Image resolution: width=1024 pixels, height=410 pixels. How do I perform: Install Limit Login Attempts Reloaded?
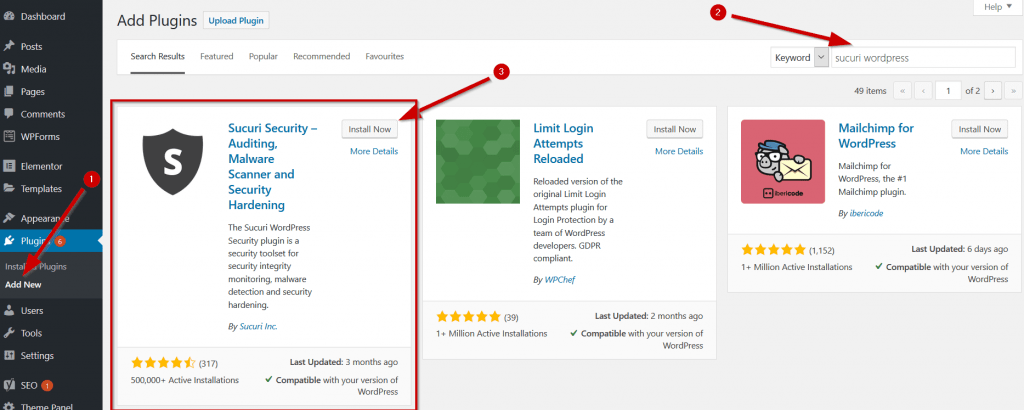[675, 129]
